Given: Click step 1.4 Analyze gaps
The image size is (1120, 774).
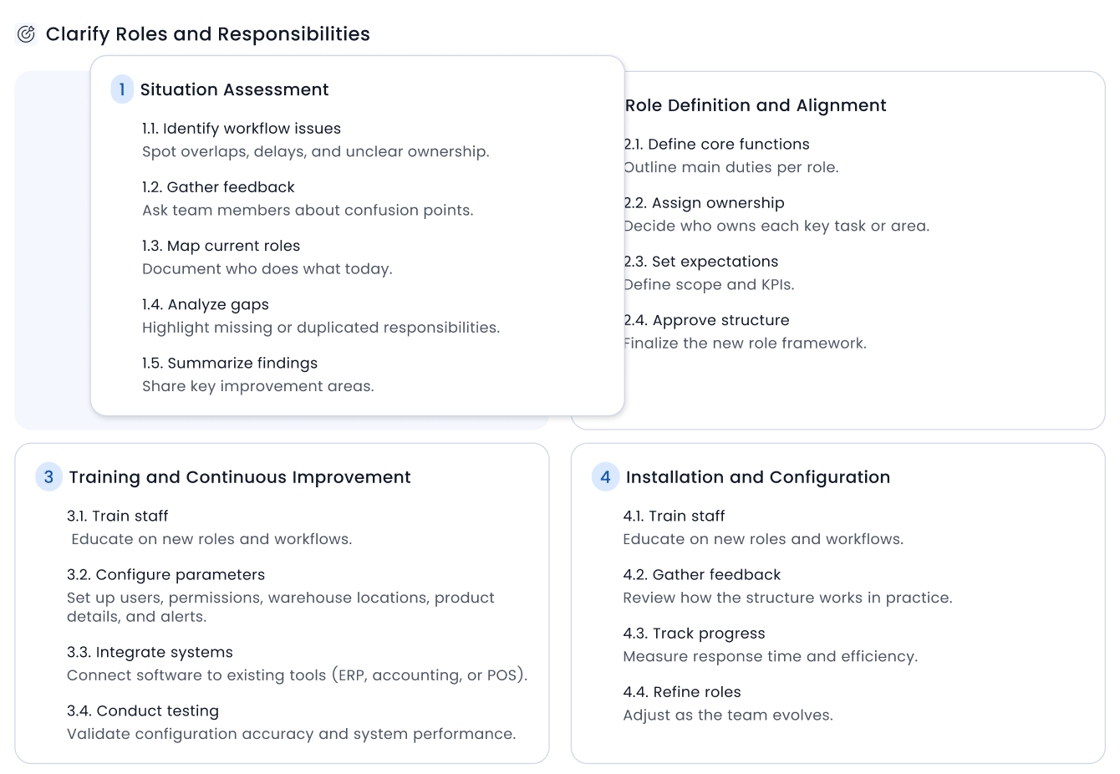Looking at the screenshot, I should [205, 304].
